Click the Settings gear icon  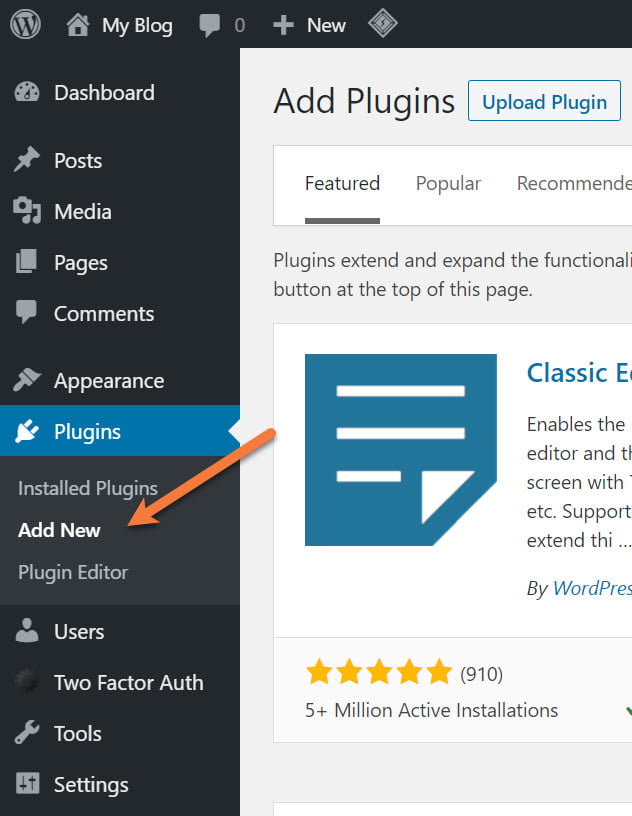tap(28, 784)
